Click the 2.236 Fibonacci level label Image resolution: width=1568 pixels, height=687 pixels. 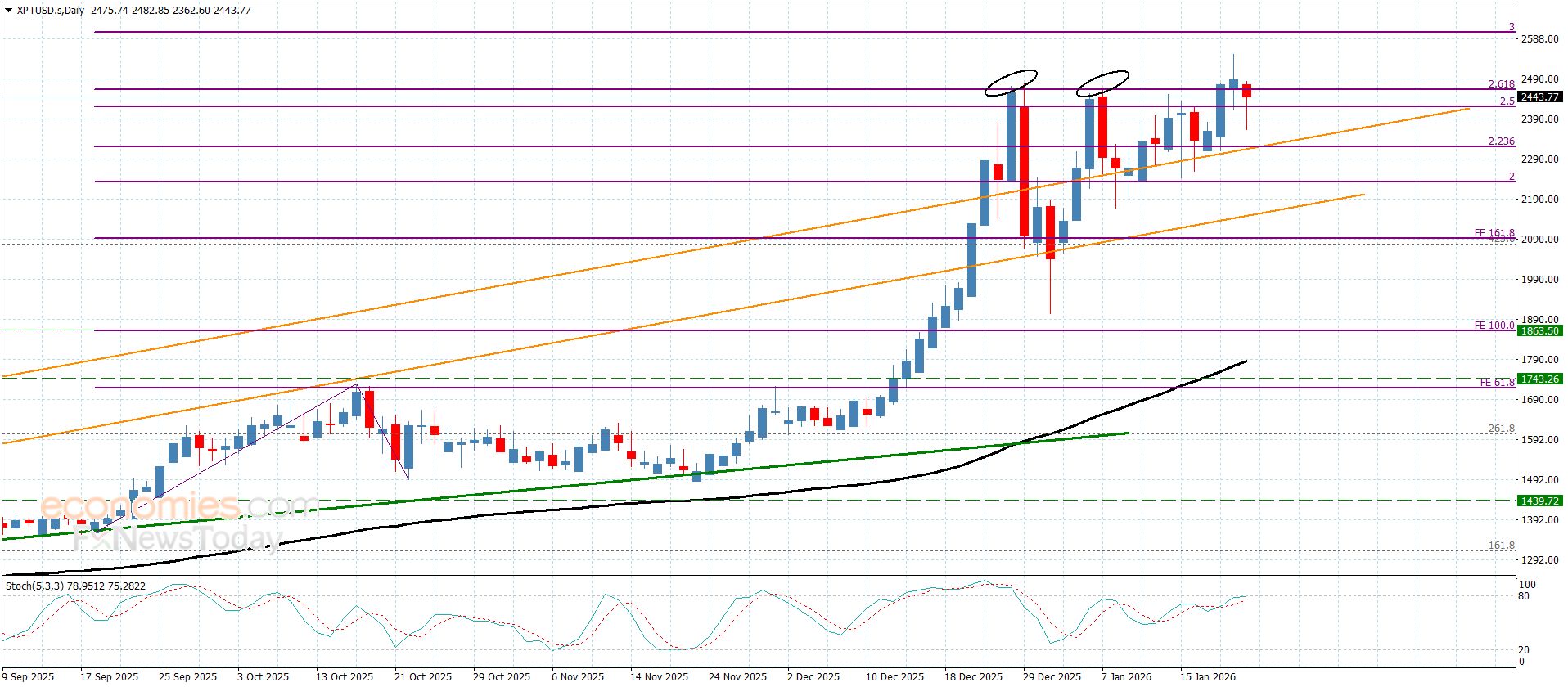(1501, 141)
